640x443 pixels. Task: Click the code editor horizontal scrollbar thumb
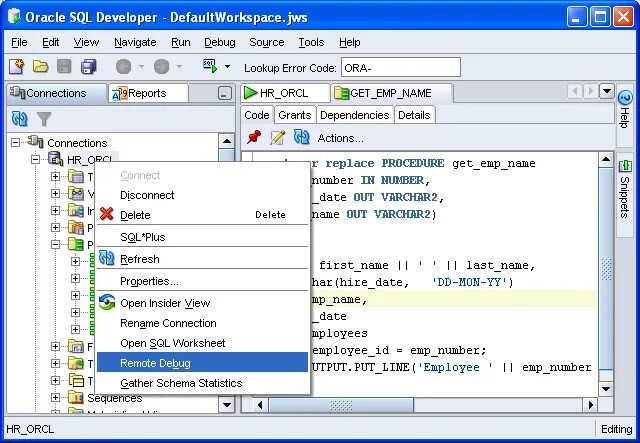click(x=341, y=405)
